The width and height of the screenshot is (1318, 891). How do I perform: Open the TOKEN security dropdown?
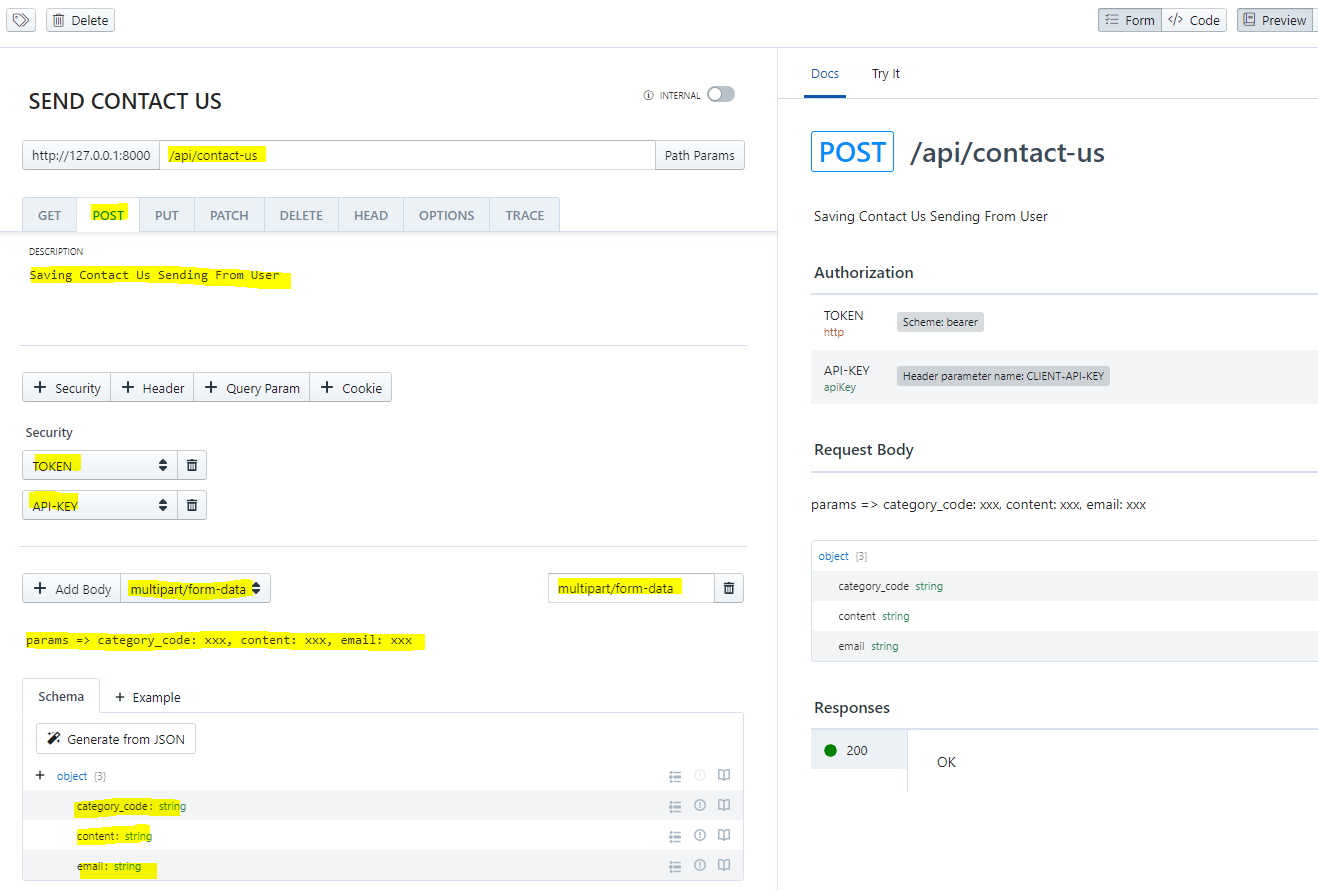pyautogui.click(x=100, y=465)
